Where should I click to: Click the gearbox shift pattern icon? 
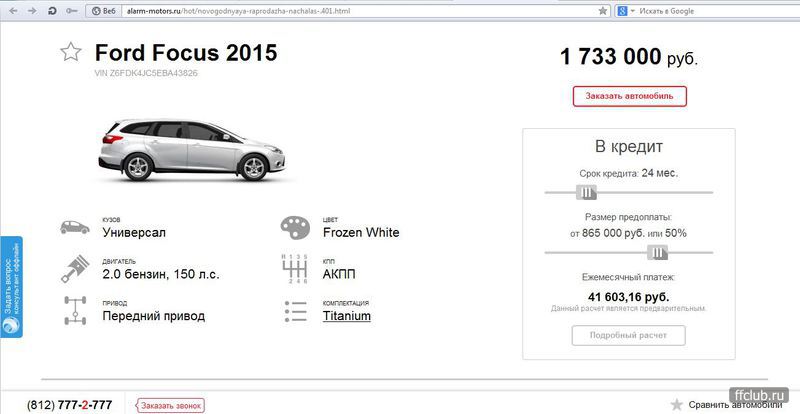[x=295, y=269]
